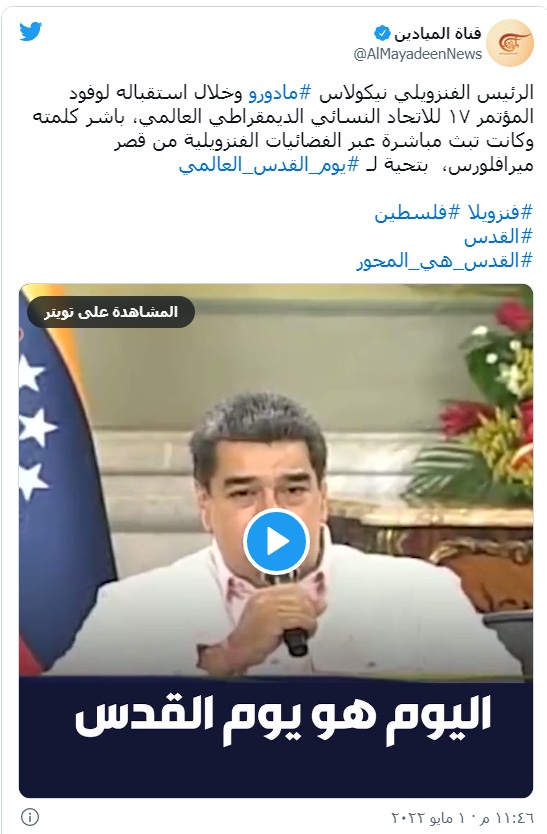Click the #القدس_هي_المحور hashtag
This screenshot has width=547, height=834.
pos(444,261)
